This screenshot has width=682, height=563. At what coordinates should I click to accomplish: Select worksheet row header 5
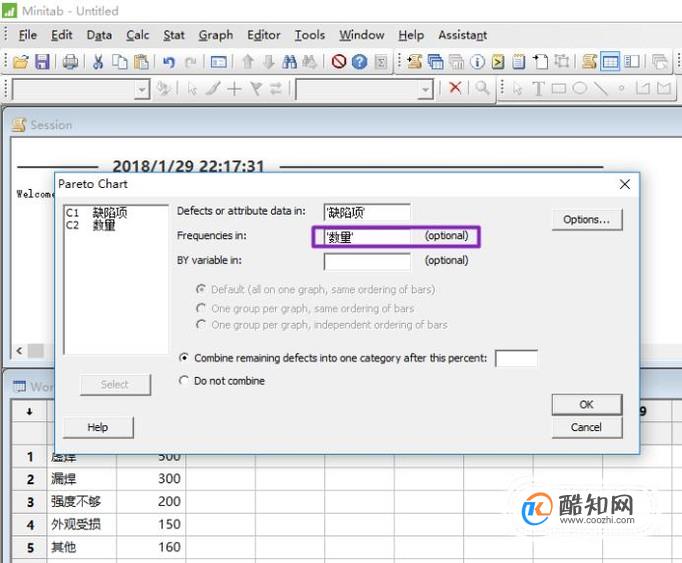pos(29,547)
